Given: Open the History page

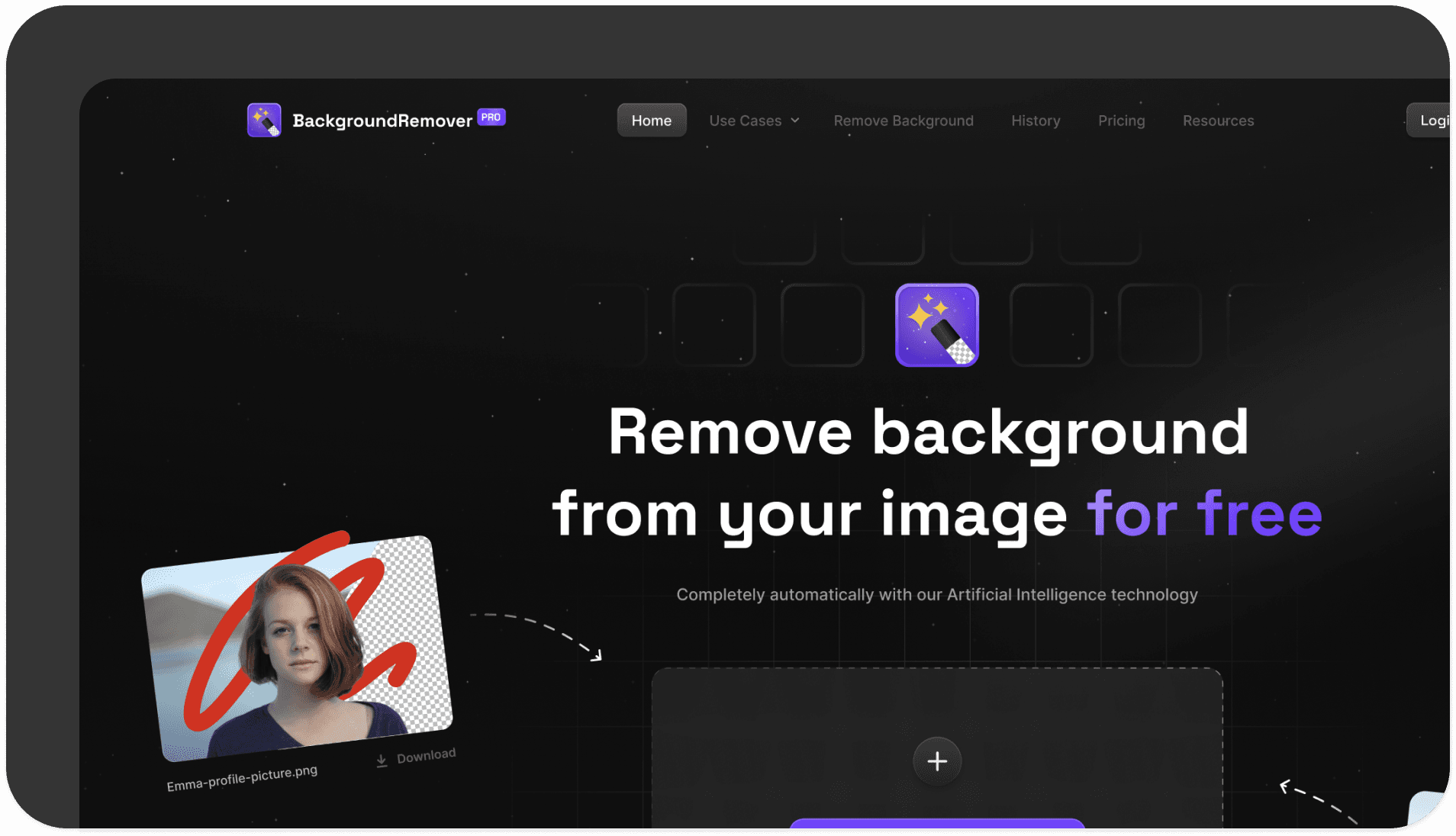Looking at the screenshot, I should (x=1036, y=121).
